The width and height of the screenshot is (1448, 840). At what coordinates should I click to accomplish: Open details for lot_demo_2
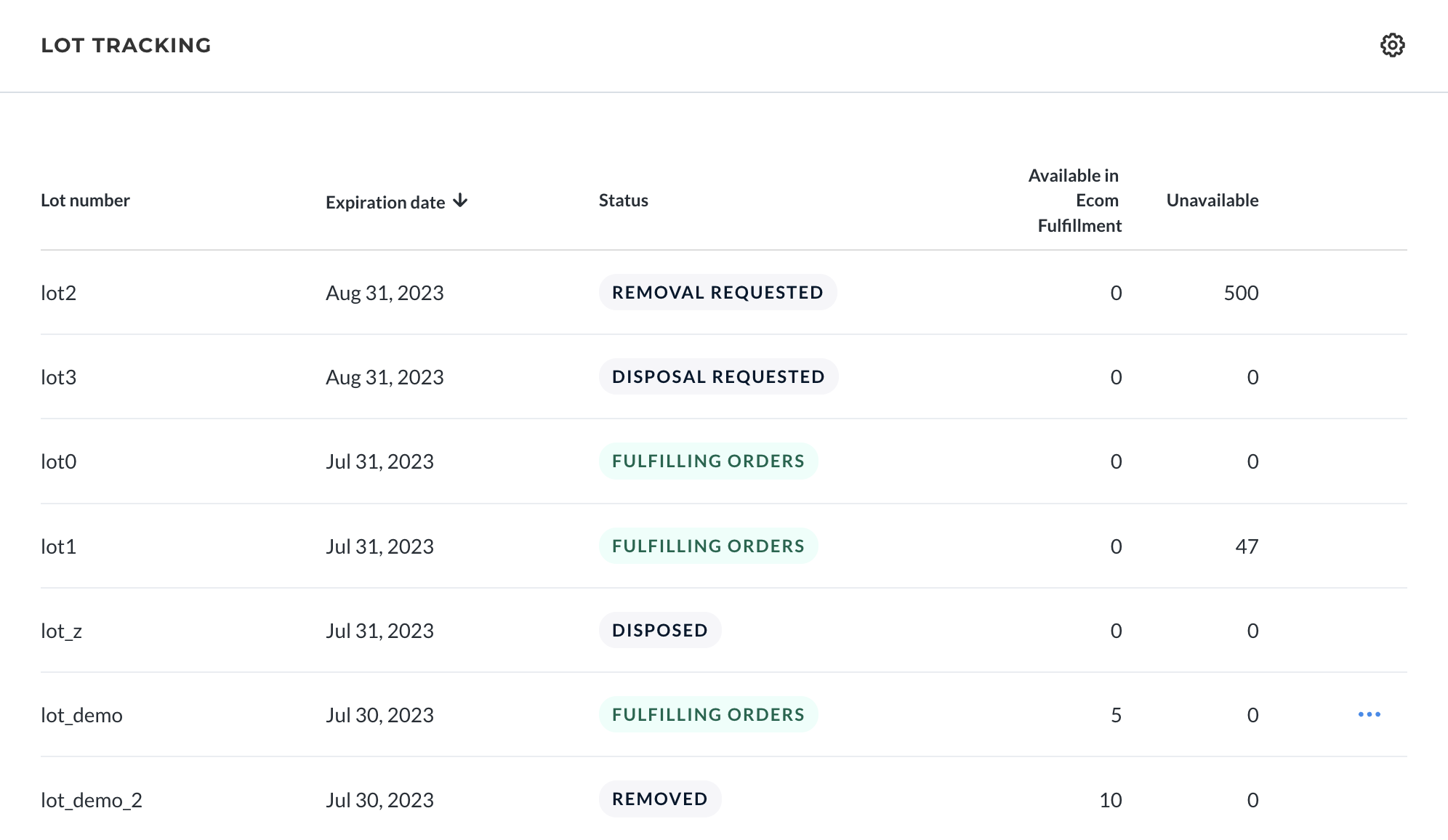click(92, 799)
